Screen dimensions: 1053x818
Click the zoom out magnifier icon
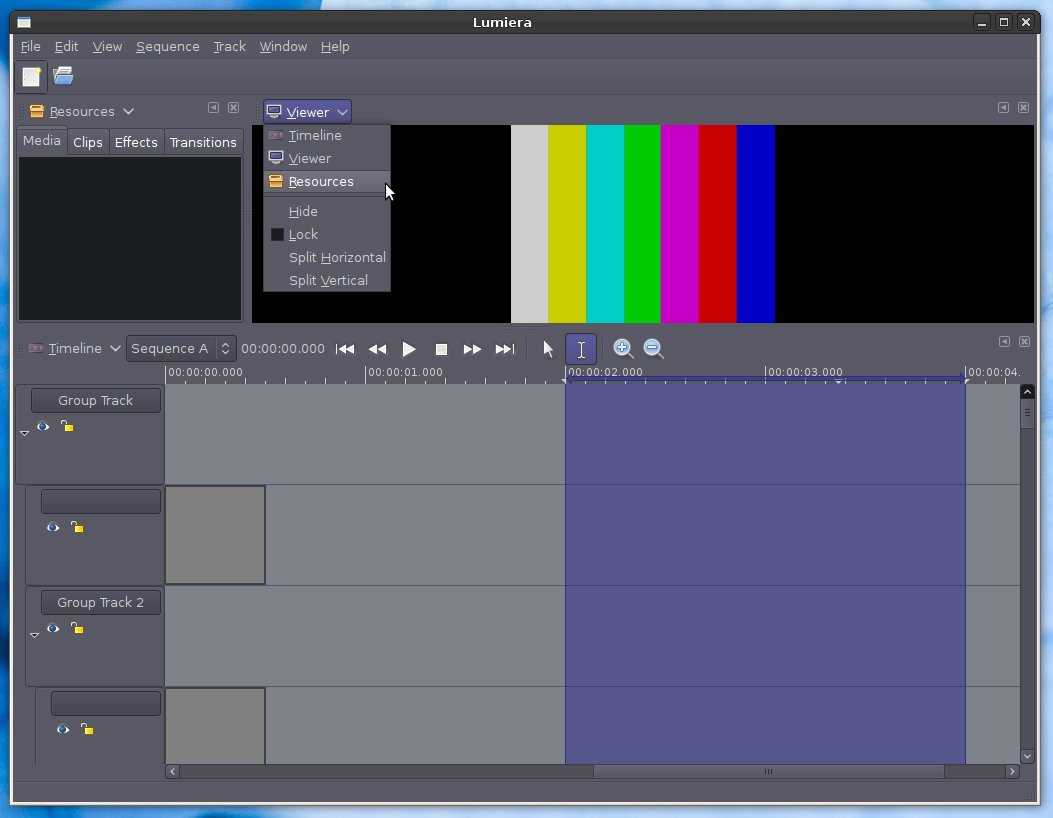click(x=653, y=349)
